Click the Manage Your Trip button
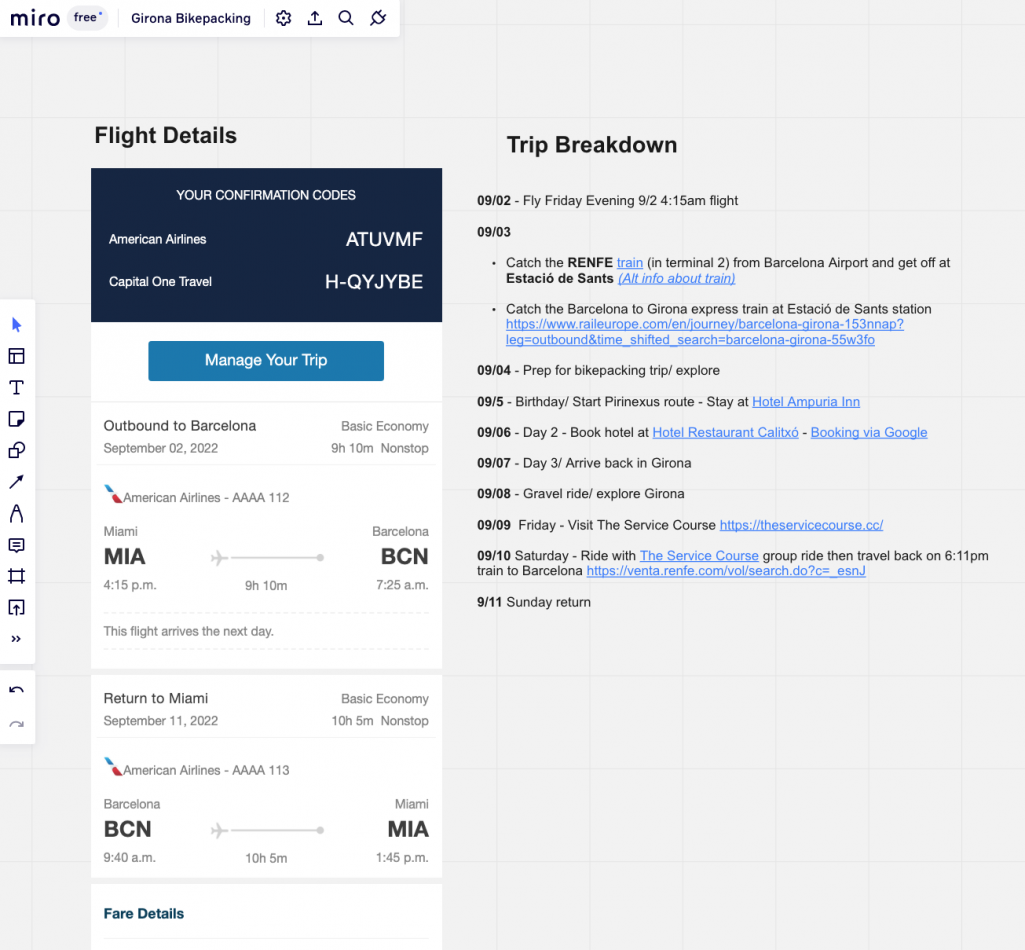 [266, 360]
